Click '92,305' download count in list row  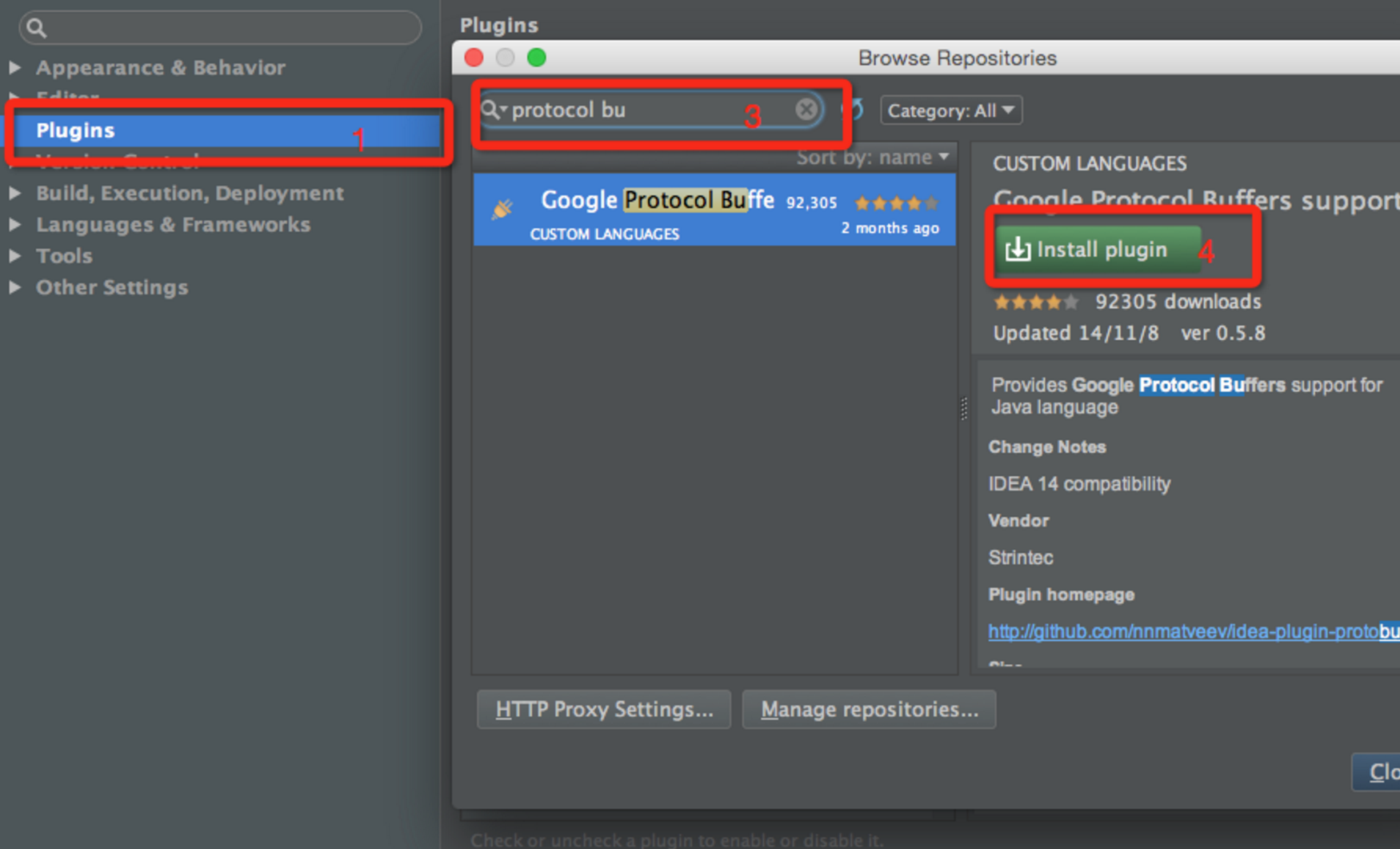coord(811,203)
